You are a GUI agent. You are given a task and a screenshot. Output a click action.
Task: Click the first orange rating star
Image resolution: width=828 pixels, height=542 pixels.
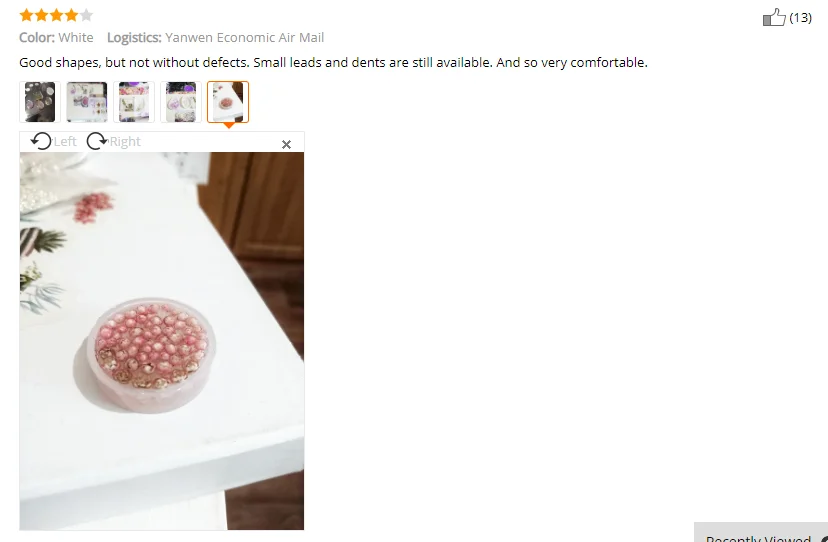(26, 15)
